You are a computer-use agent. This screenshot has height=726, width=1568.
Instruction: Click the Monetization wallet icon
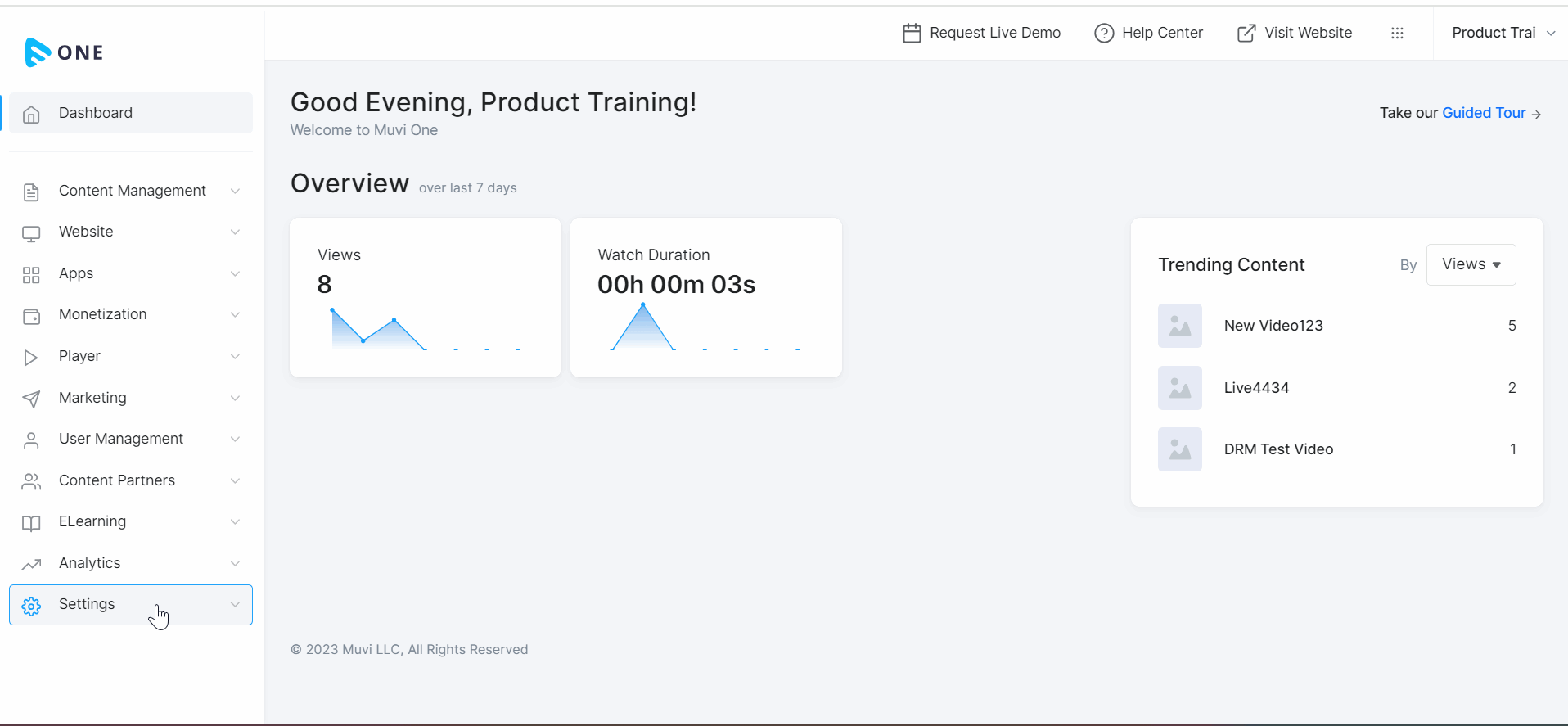(x=31, y=316)
